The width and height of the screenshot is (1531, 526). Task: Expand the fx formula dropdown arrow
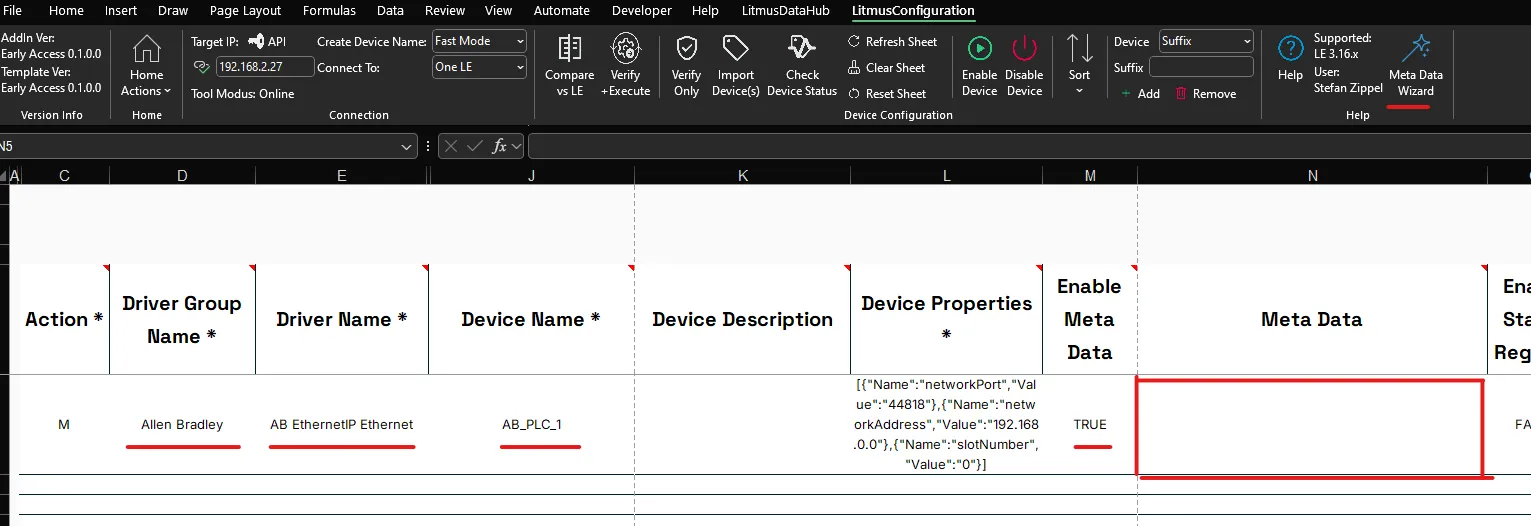click(517, 147)
